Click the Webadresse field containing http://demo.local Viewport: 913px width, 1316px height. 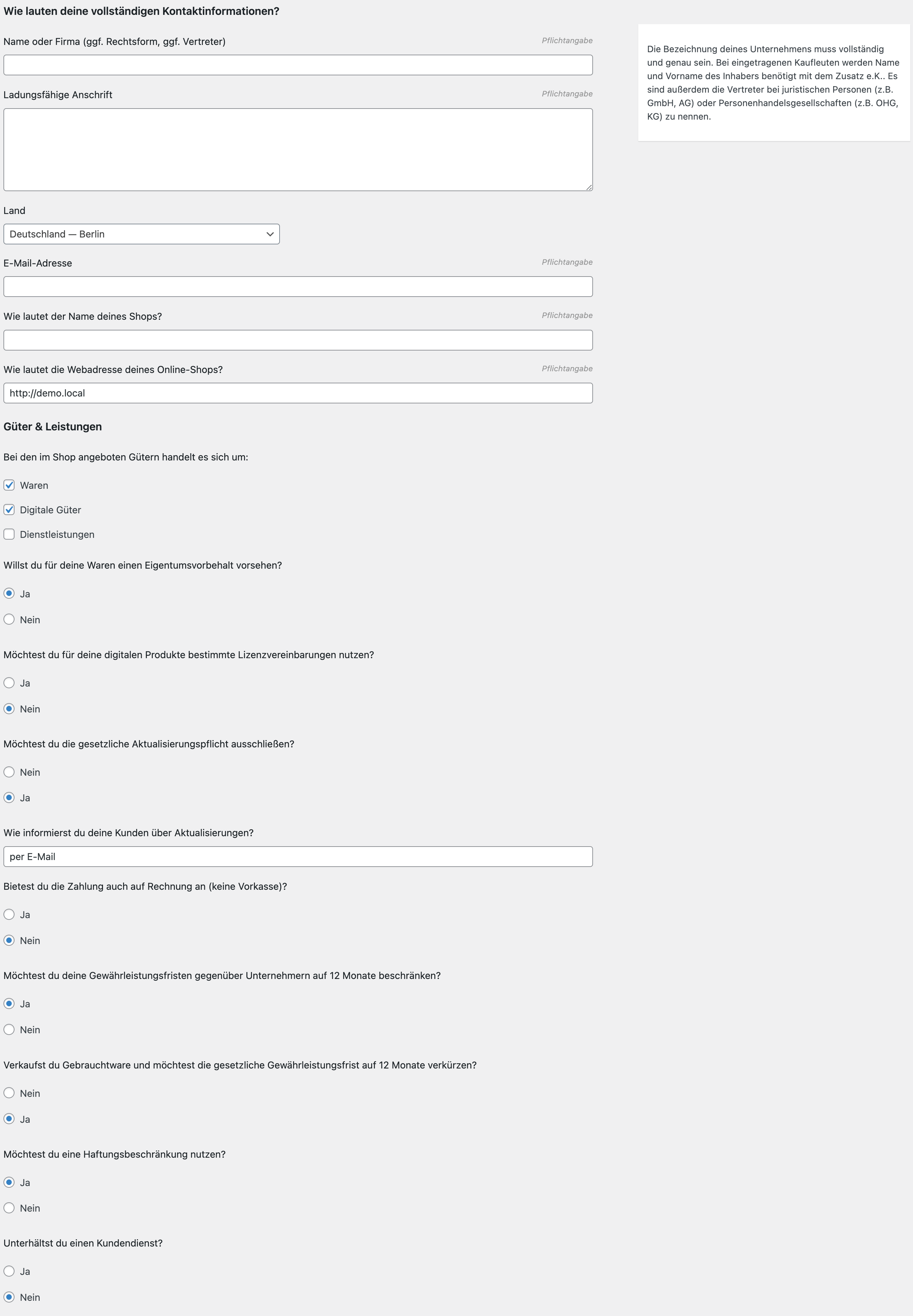(x=298, y=393)
